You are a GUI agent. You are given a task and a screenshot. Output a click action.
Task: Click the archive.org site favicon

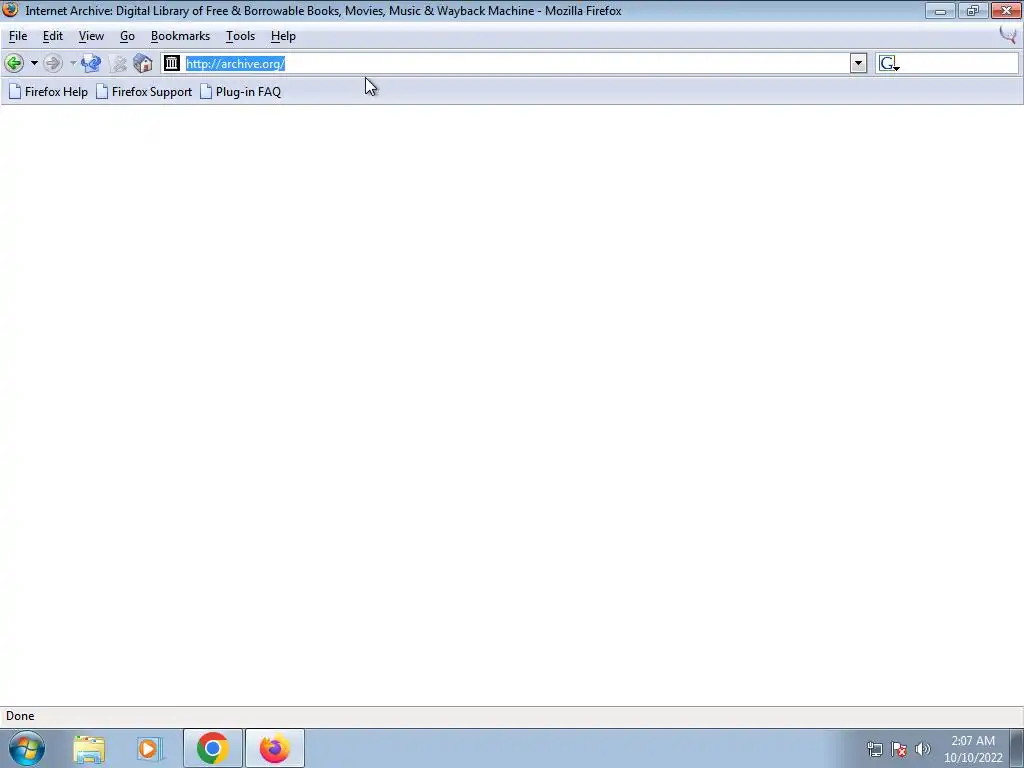(x=172, y=63)
